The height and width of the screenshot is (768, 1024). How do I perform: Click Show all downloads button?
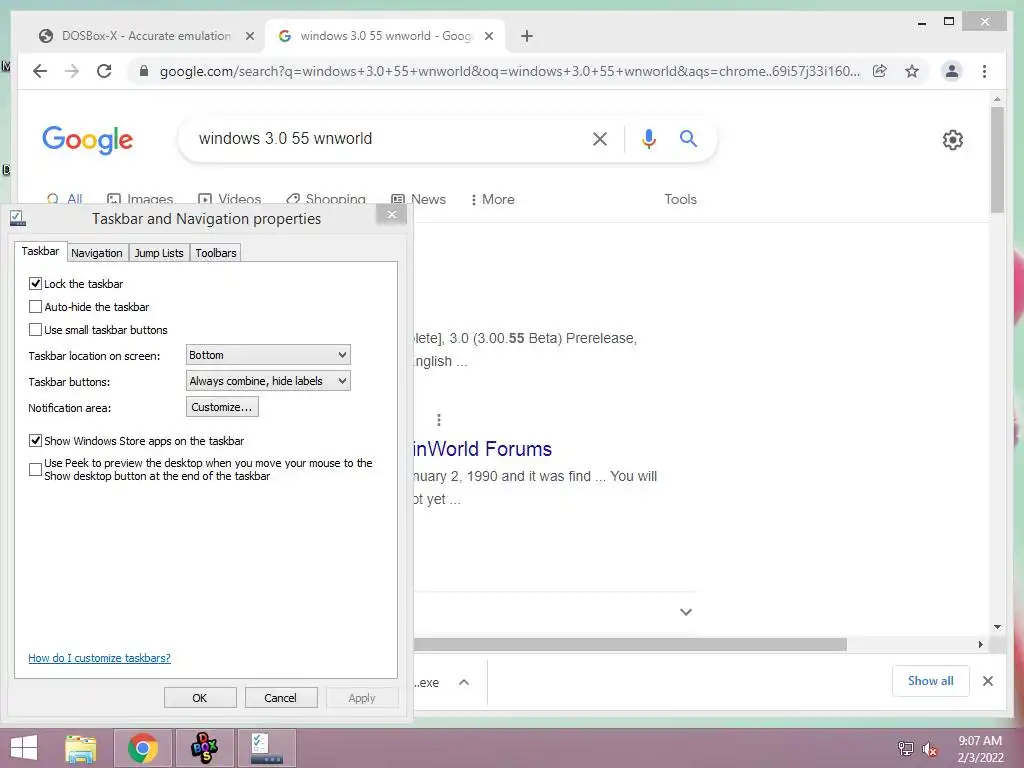coord(931,681)
